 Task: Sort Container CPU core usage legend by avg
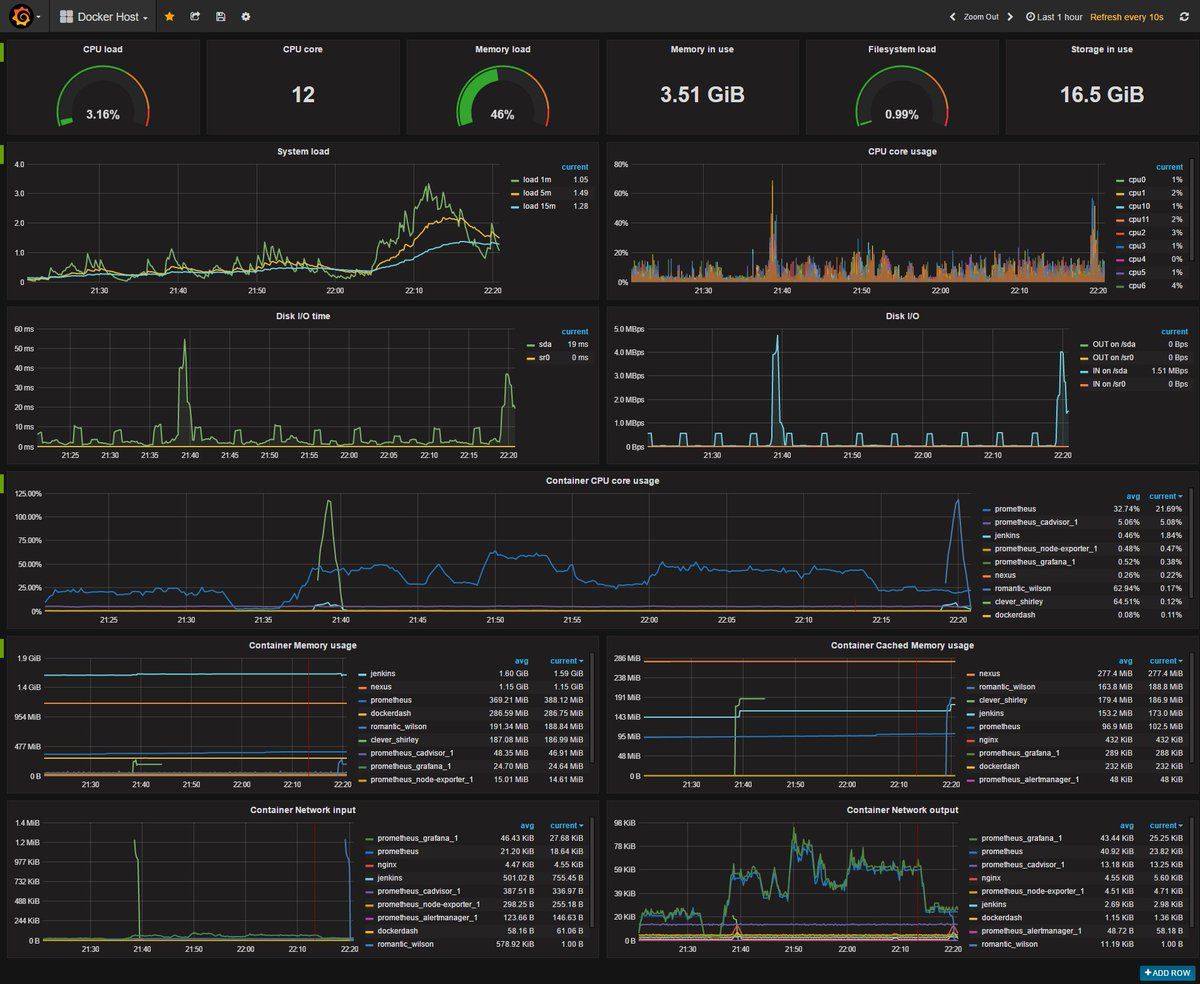(x=1132, y=496)
